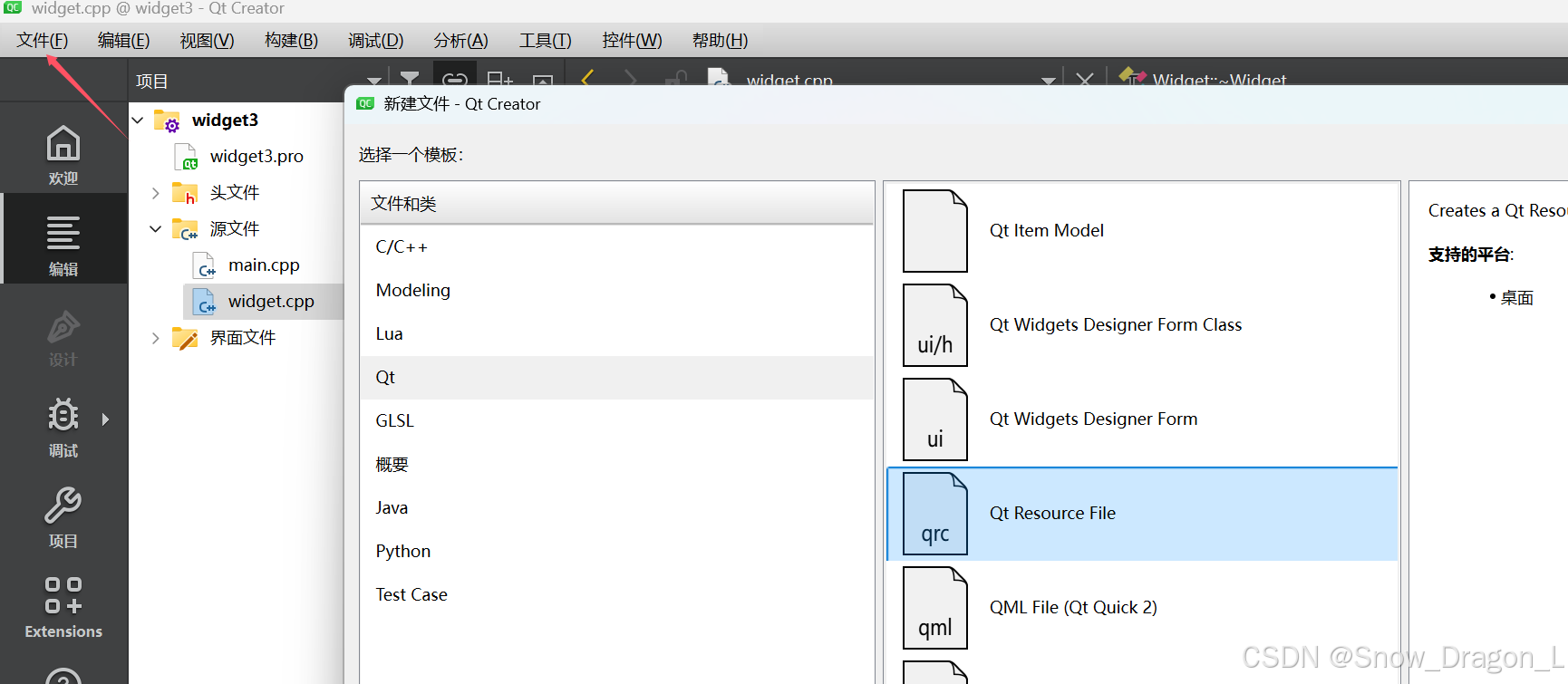Open the 构建(B) menu

pyautogui.click(x=291, y=41)
